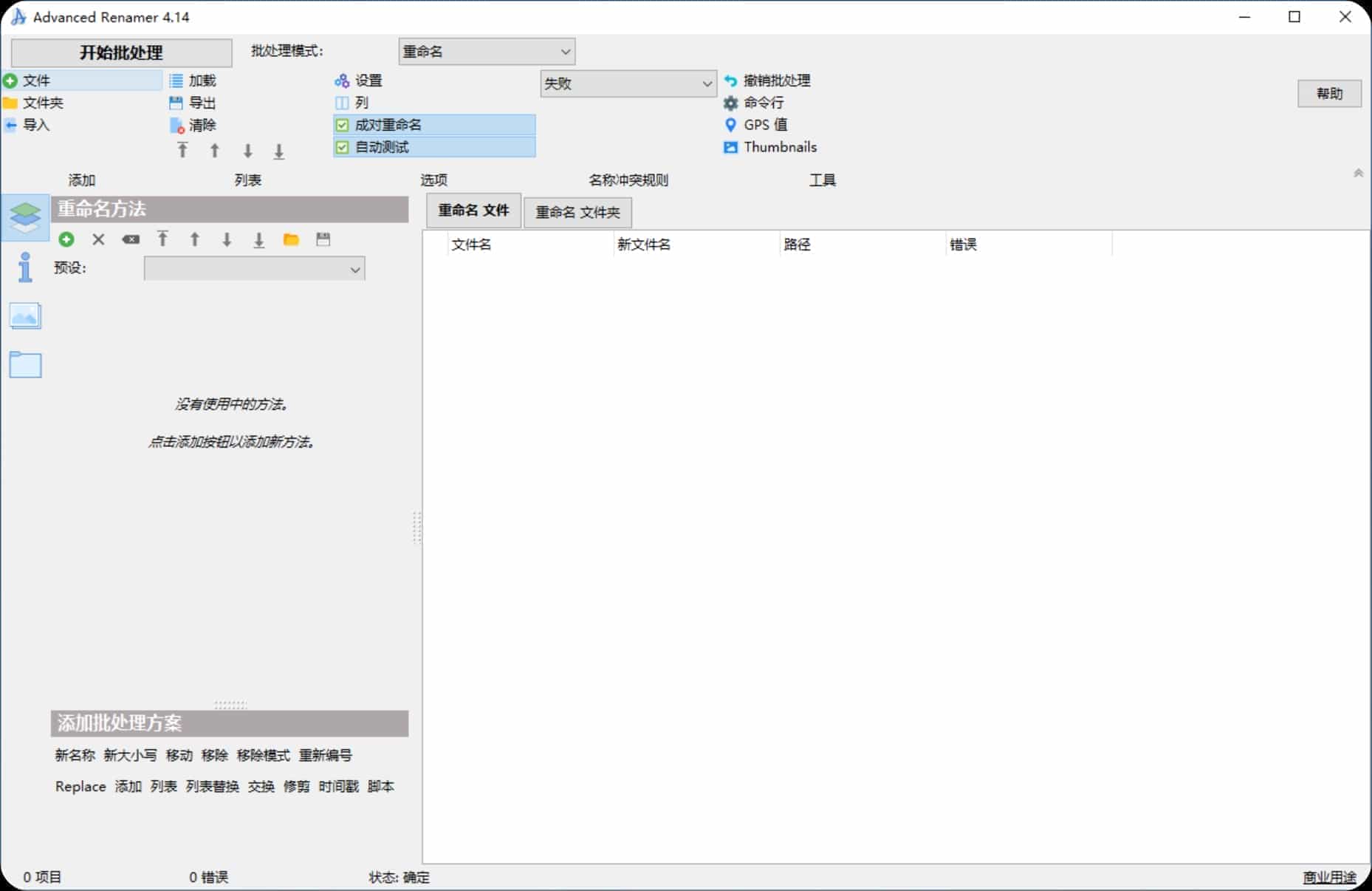Disable the 自动测试 checkbox
The width and height of the screenshot is (1372, 891).
click(x=341, y=147)
